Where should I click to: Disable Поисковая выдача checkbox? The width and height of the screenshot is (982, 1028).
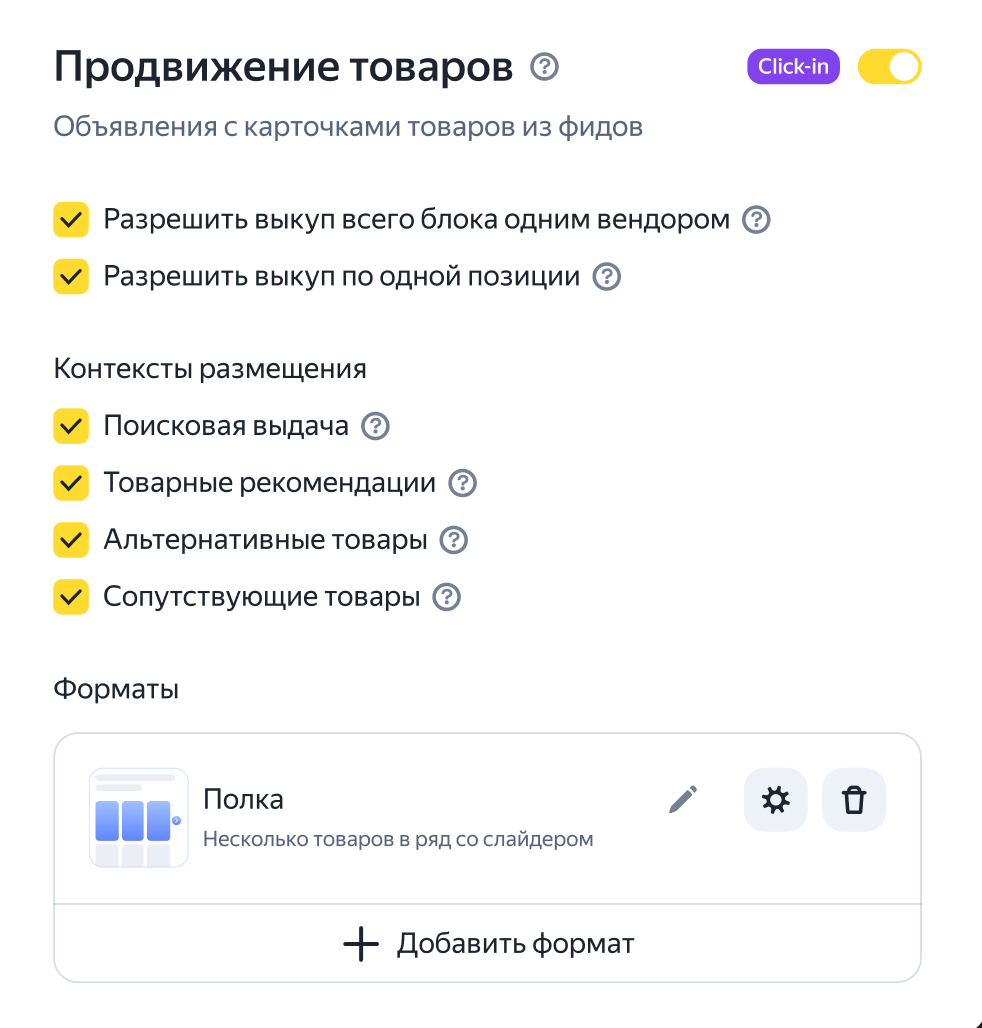pos(71,426)
